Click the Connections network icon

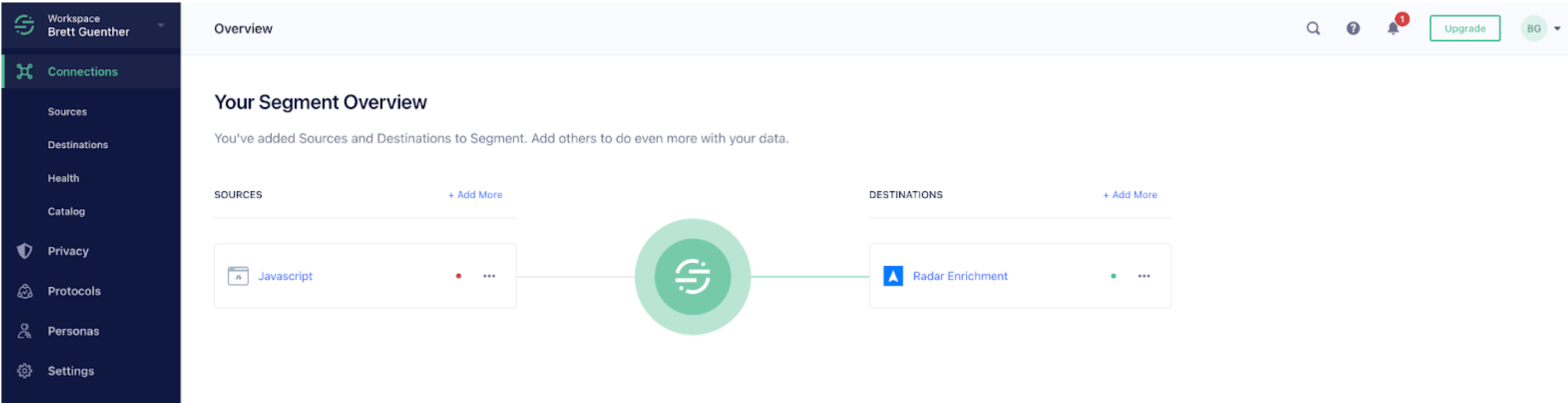(x=25, y=71)
